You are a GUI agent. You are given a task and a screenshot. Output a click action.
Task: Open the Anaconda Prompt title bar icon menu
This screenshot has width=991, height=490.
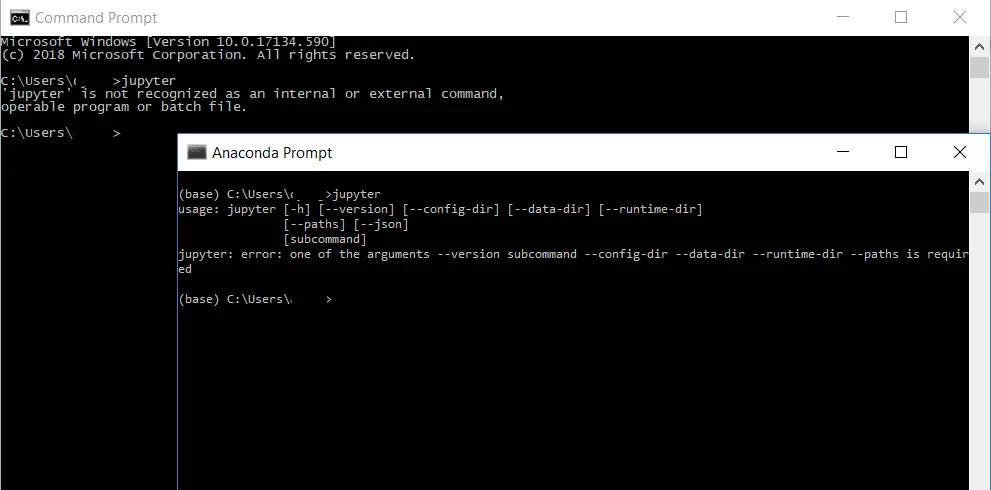pos(197,152)
